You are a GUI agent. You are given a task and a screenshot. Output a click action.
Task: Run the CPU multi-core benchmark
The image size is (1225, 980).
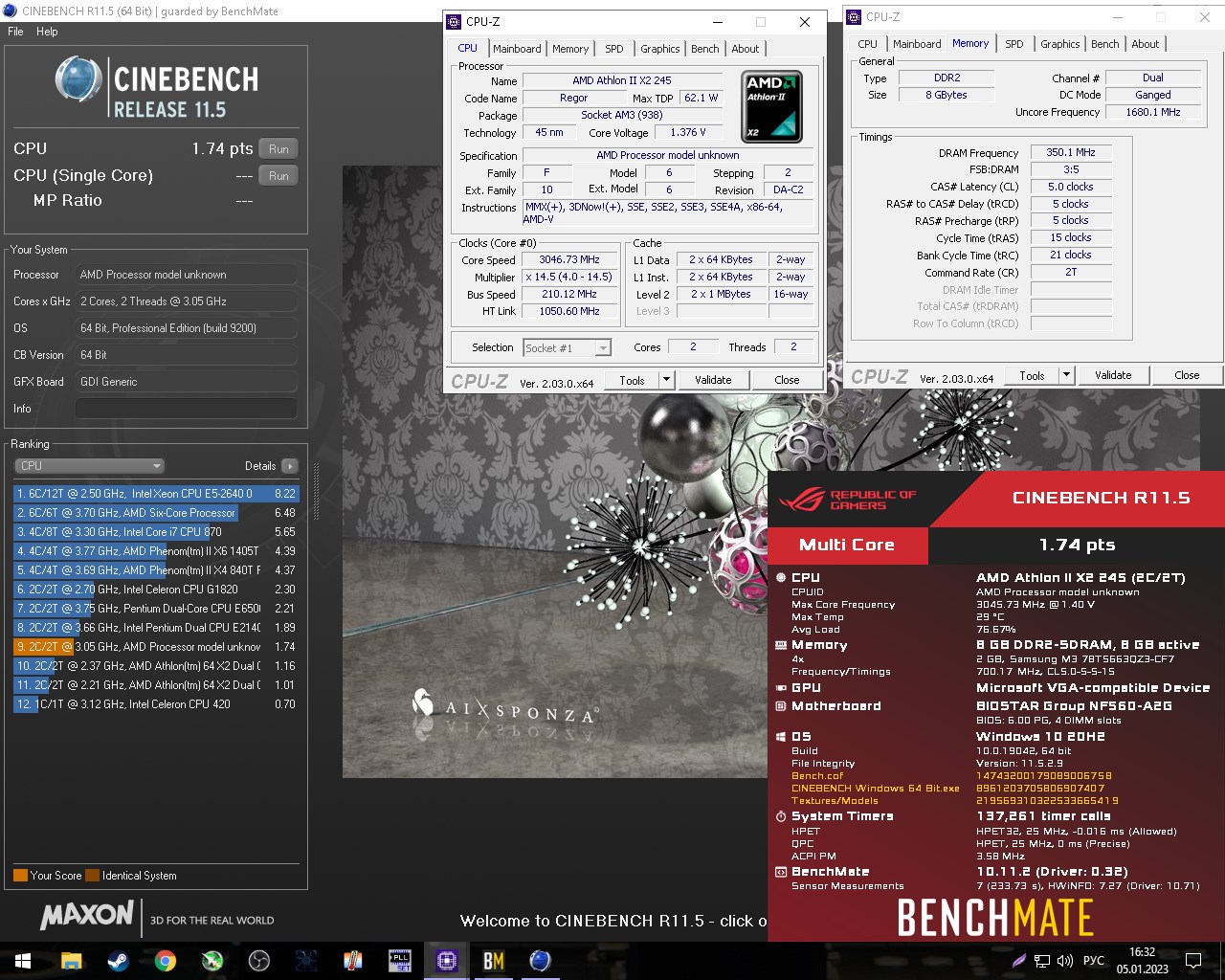(278, 149)
